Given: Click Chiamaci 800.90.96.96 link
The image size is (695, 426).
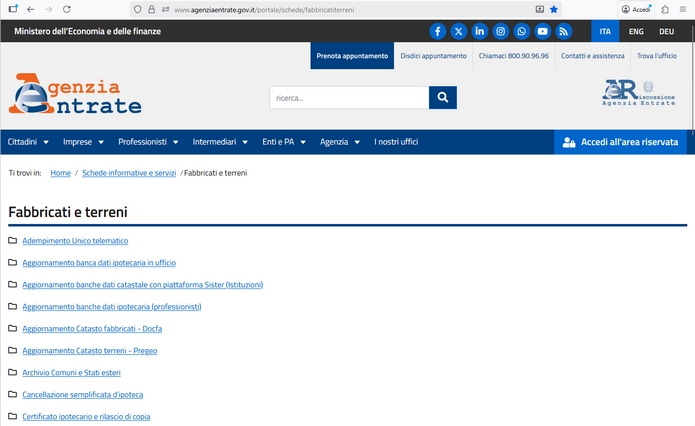Looking at the screenshot, I should [514, 56].
